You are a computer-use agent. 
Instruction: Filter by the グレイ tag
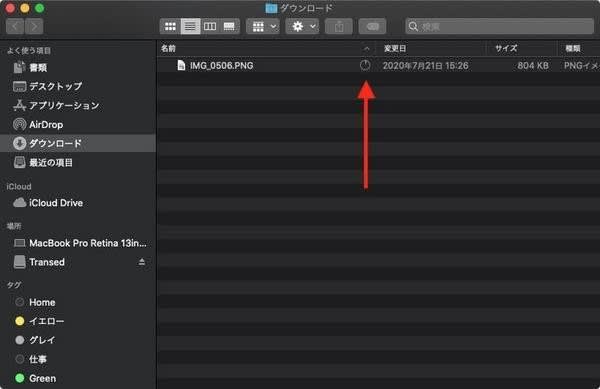[x=78, y=340]
